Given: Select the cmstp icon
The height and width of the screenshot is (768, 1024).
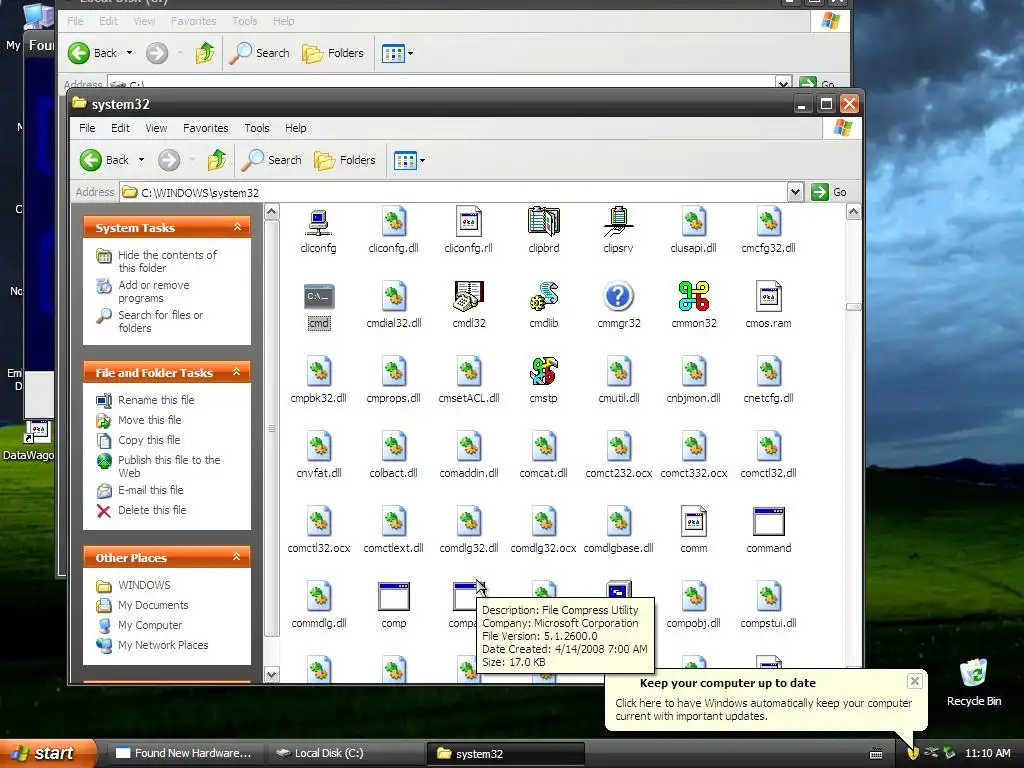Looking at the screenshot, I should (543, 372).
